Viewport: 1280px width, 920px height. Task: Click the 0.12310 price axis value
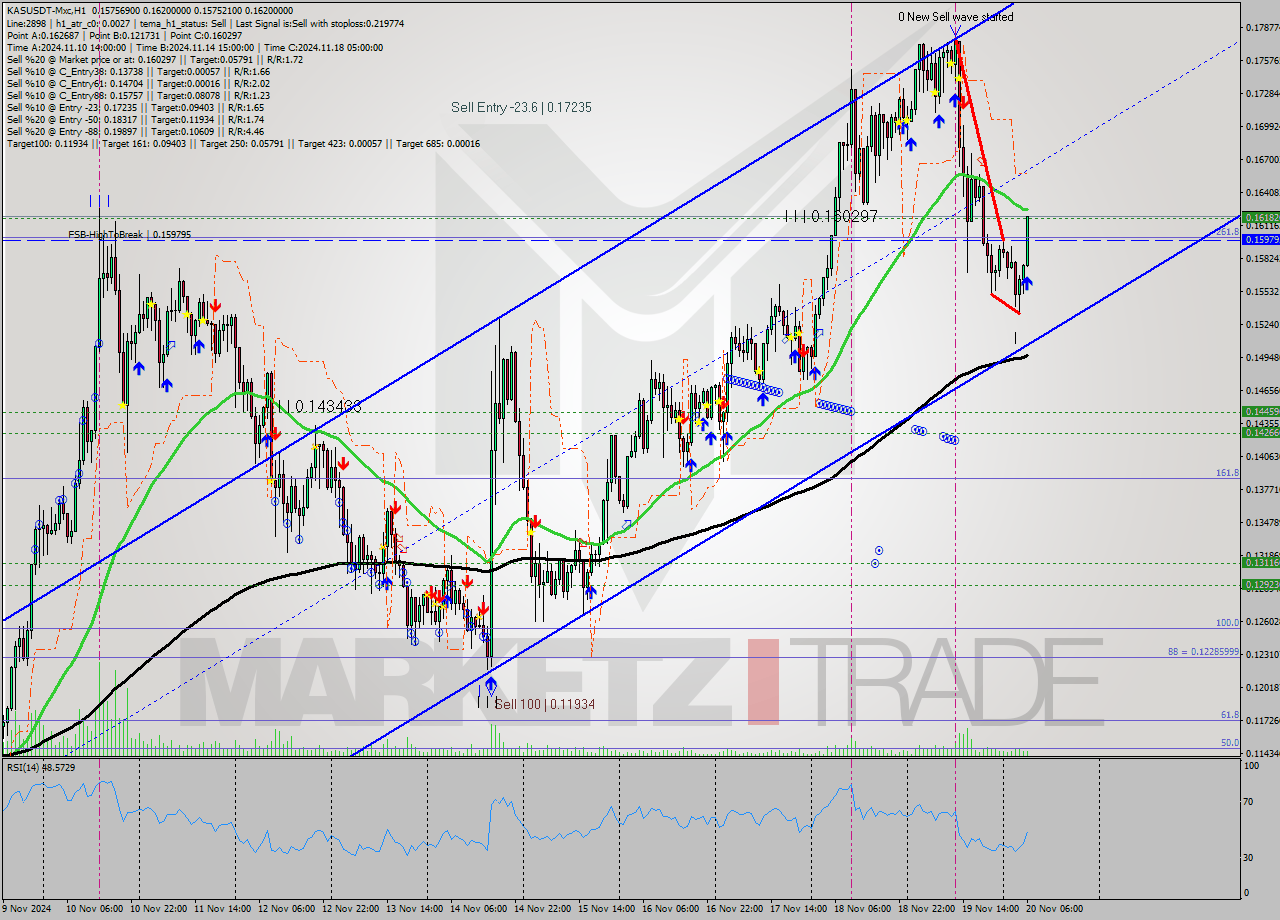coord(1262,655)
